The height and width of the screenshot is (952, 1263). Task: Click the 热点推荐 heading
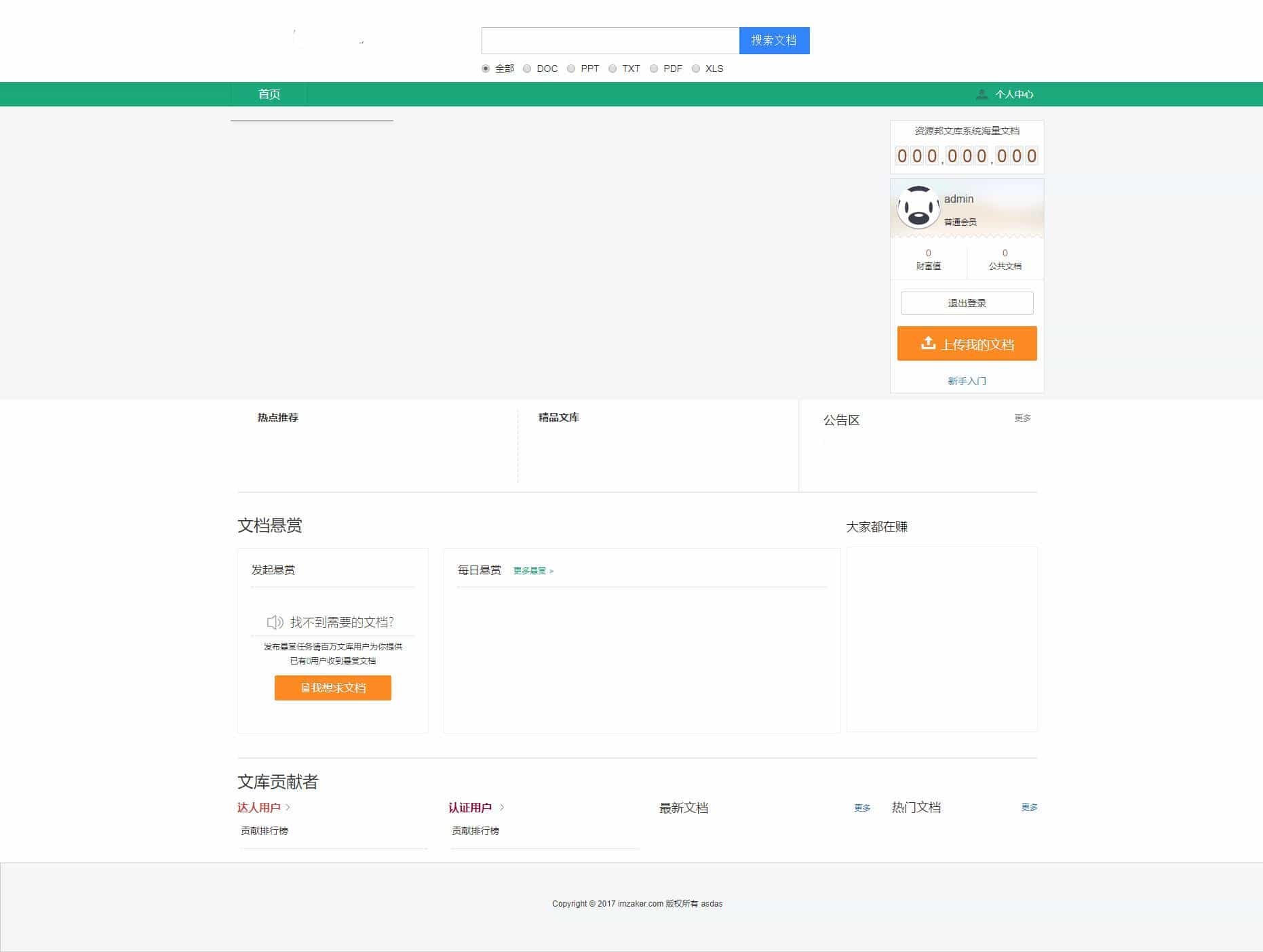(278, 418)
